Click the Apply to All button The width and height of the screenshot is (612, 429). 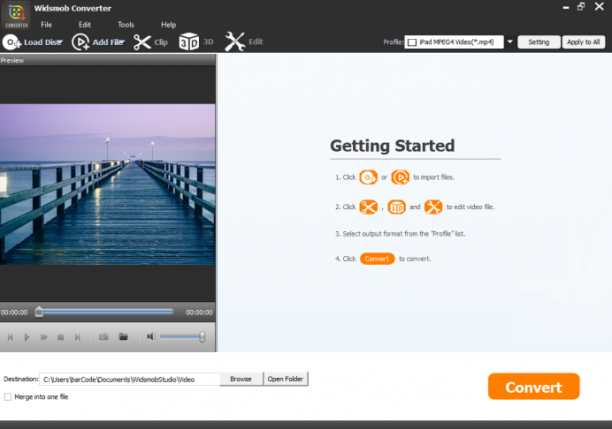584,42
